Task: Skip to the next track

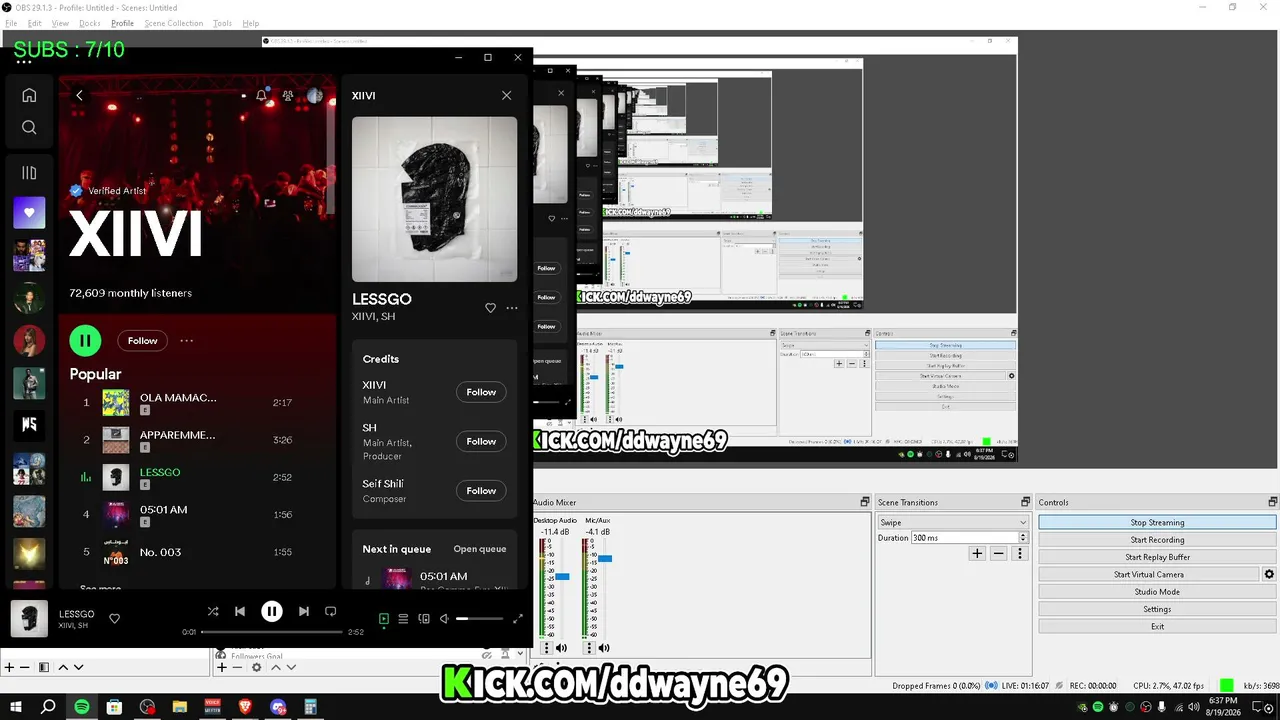Action: click(304, 612)
